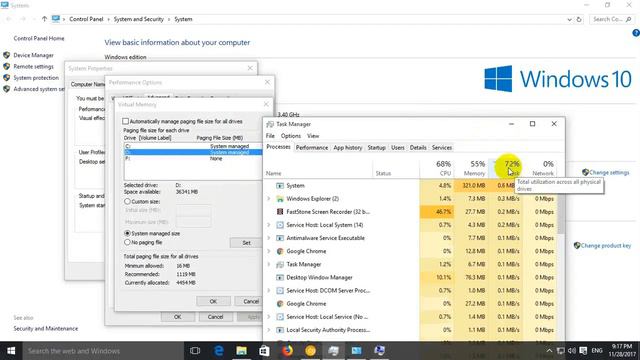The width and height of the screenshot is (640, 360).
Task: Click OK in Performance Options dialog
Action: click(177, 317)
